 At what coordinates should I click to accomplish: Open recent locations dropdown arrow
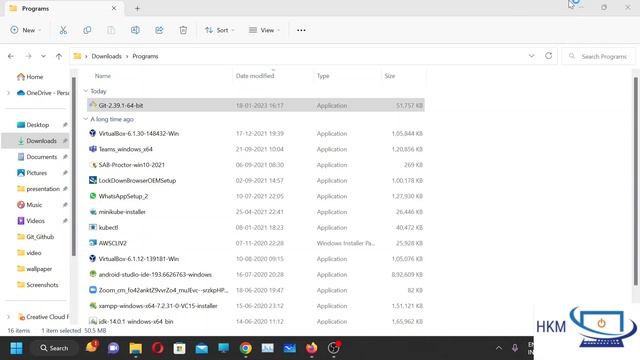click(x=43, y=56)
